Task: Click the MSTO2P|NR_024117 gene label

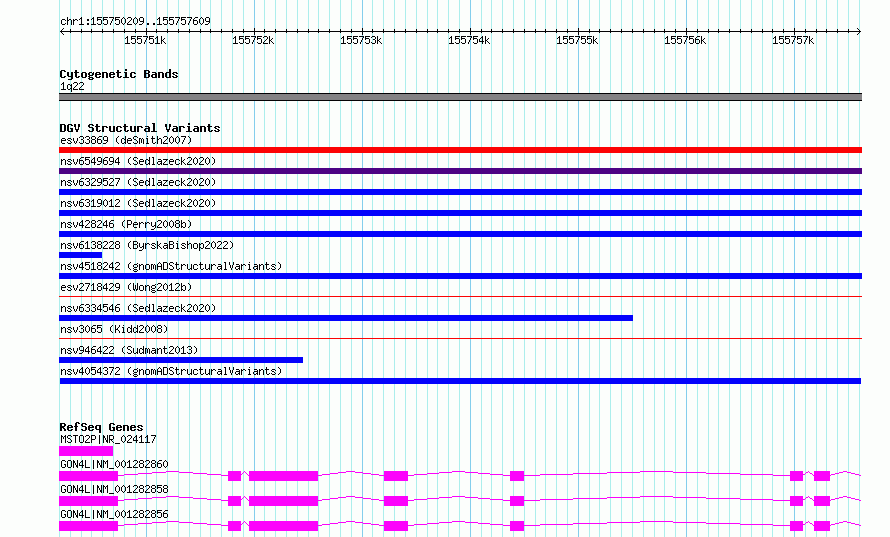Action: click(x=108, y=439)
